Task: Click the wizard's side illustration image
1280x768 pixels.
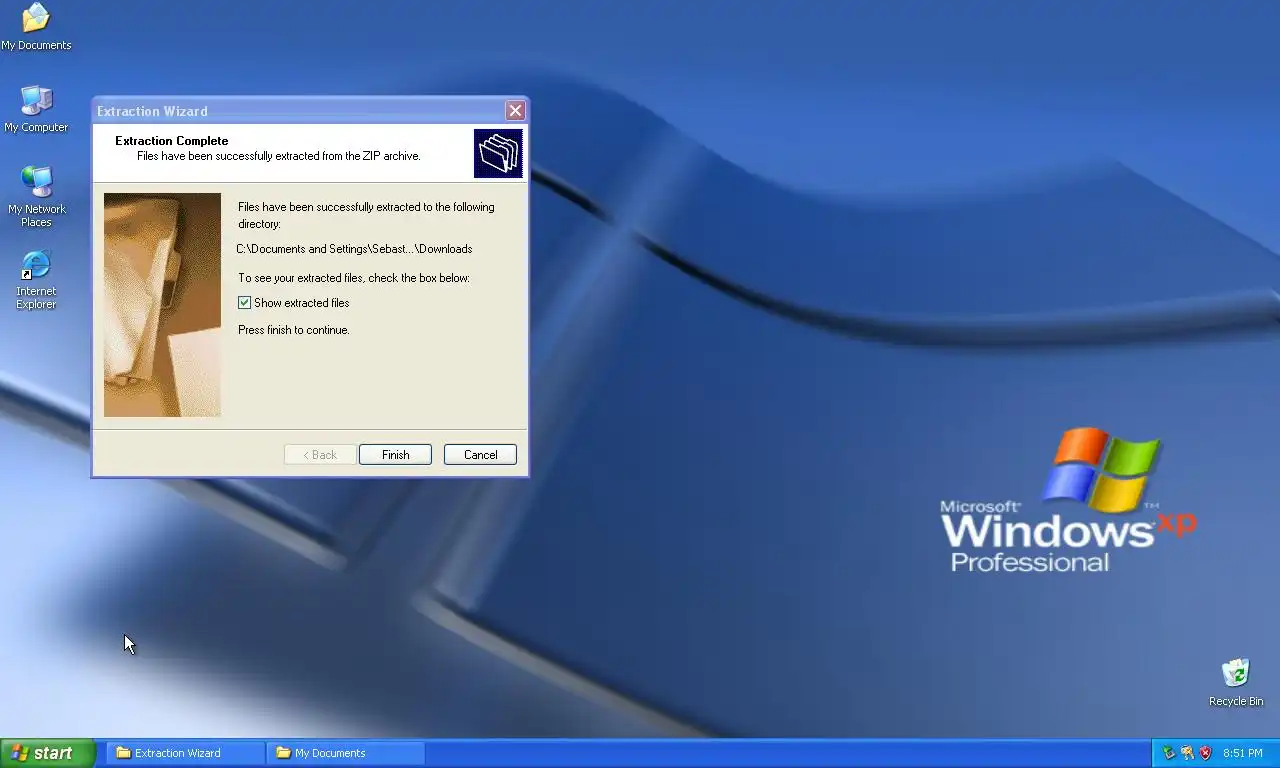Action: 162,305
